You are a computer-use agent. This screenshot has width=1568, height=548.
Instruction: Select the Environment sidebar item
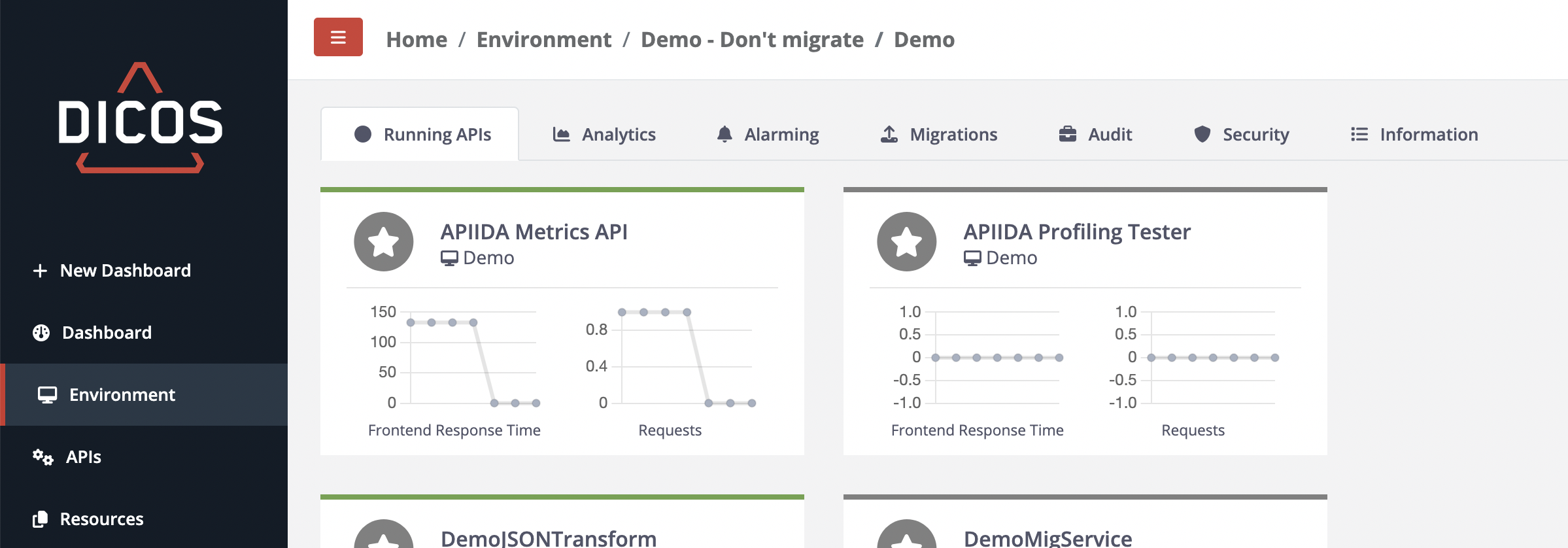(122, 395)
